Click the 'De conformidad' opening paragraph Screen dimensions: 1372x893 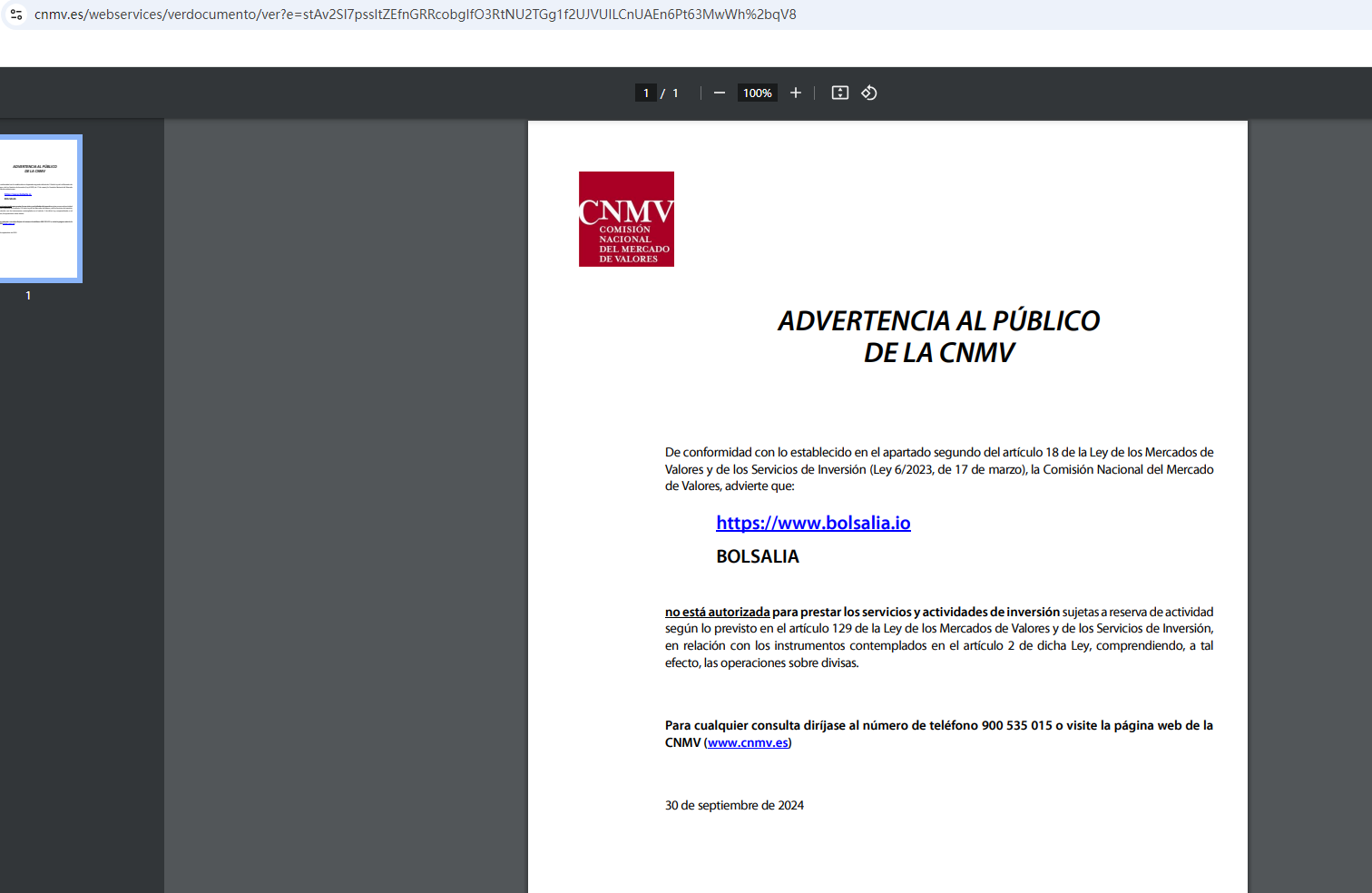(x=938, y=468)
